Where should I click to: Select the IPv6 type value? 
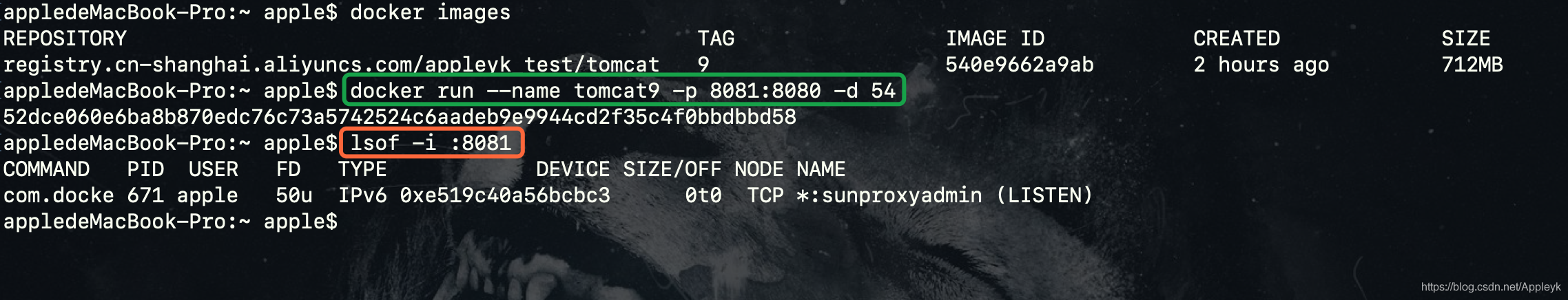click(362, 195)
